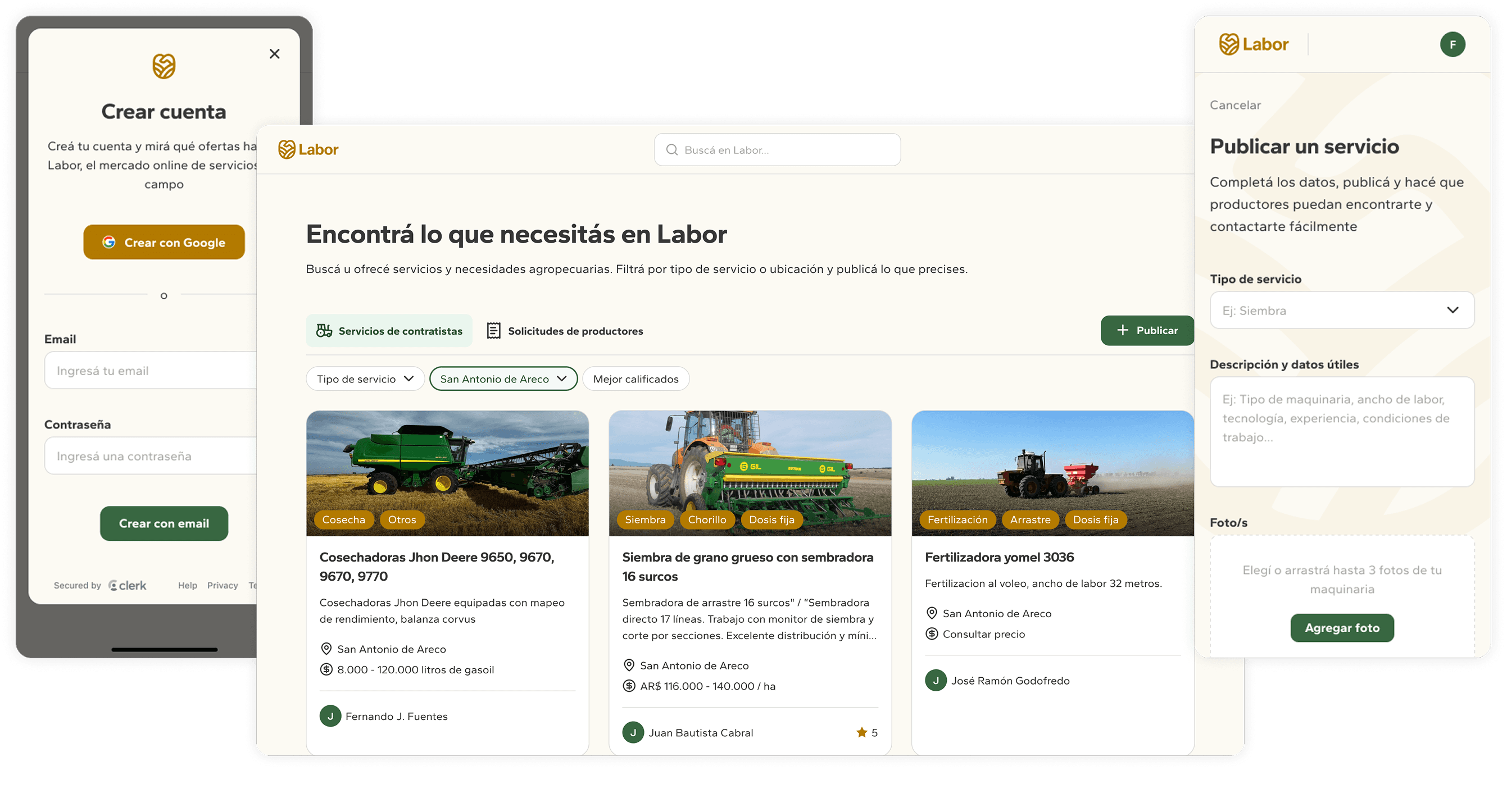
Task: Click the Google icon on Crear con Google
Action: [109, 241]
